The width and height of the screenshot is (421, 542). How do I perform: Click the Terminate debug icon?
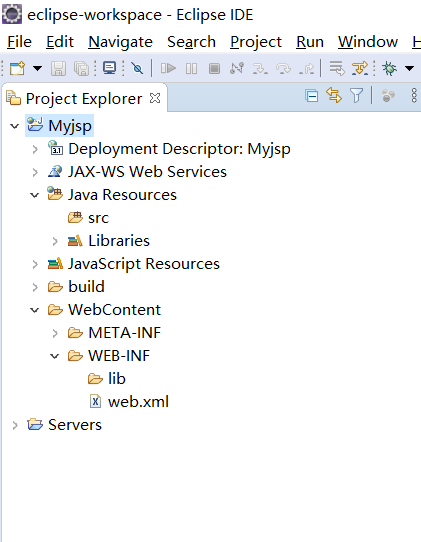(214, 68)
